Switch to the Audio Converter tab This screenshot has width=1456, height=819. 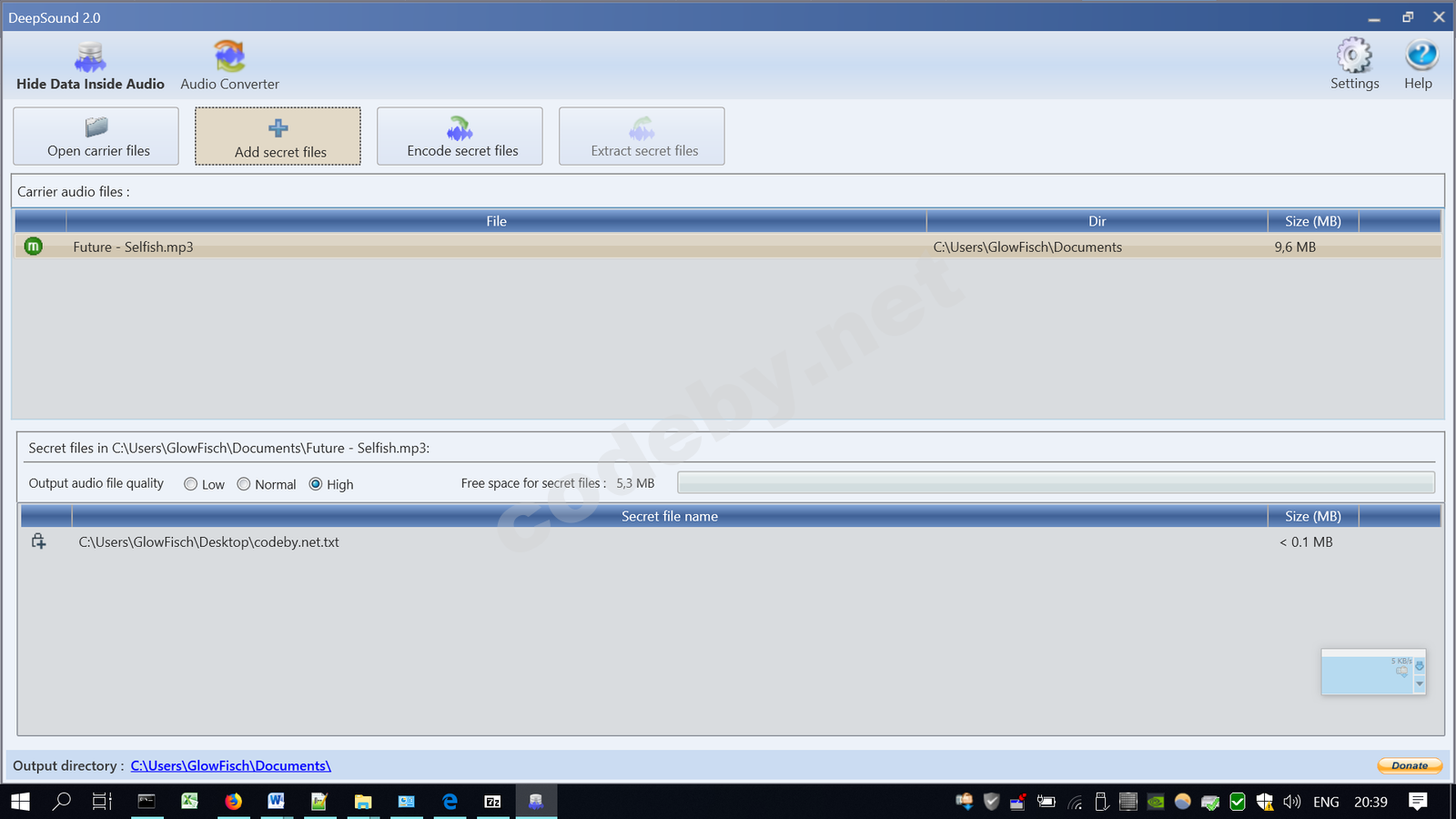coord(229,66)
